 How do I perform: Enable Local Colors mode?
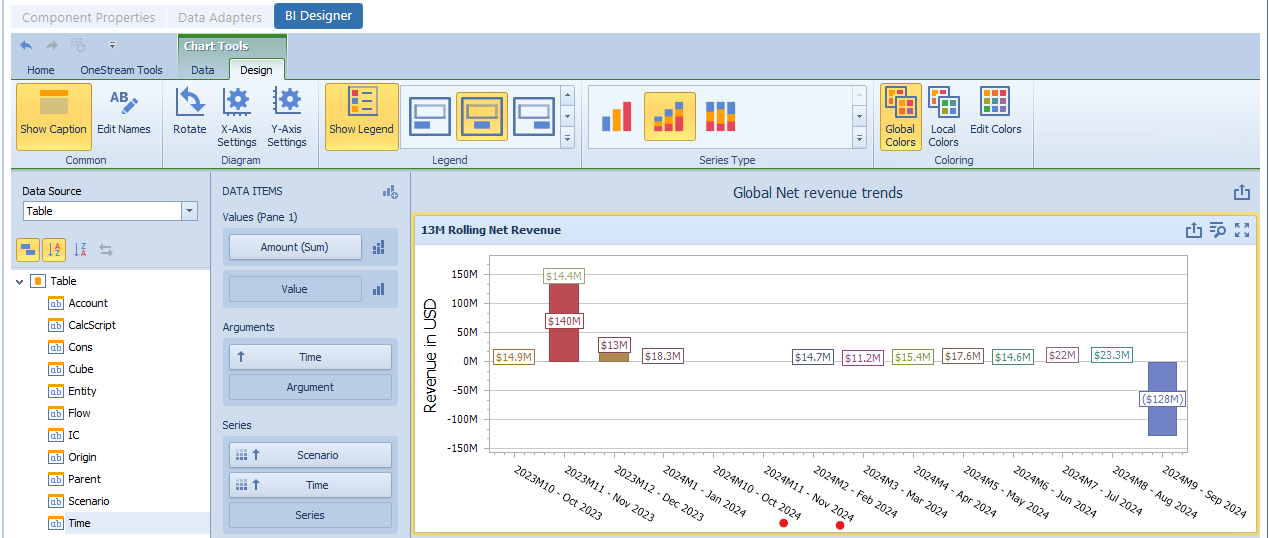pos(943,116)
